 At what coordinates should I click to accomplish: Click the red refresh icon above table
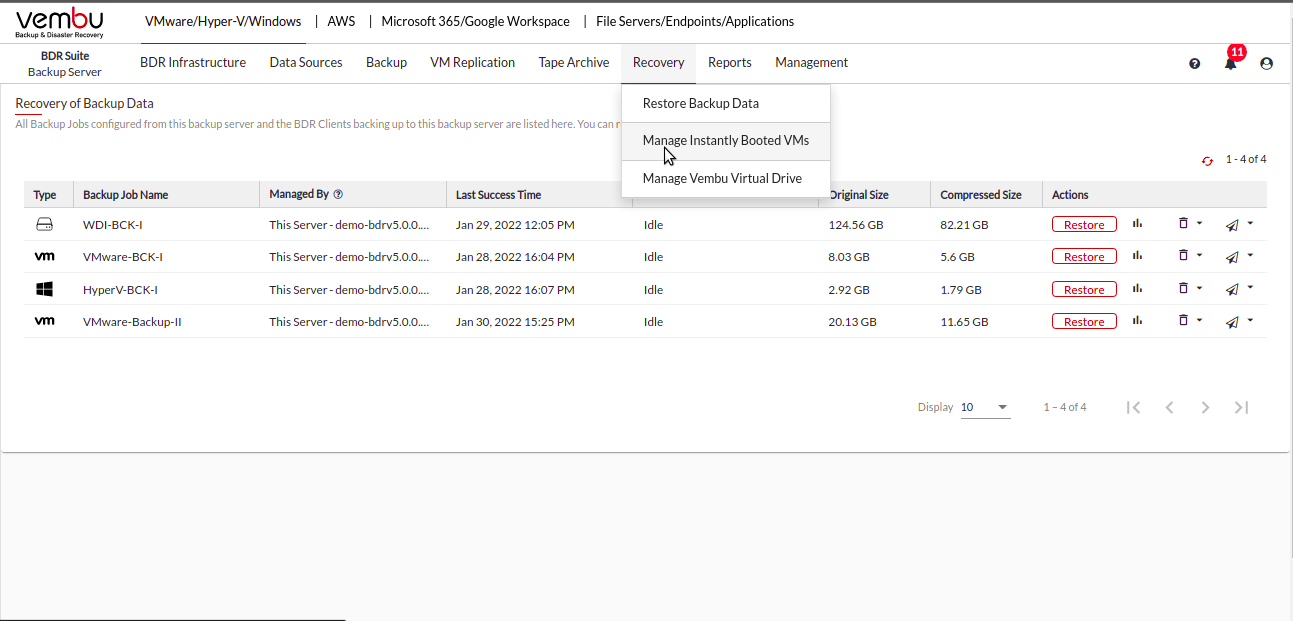tap(1207, 160)
